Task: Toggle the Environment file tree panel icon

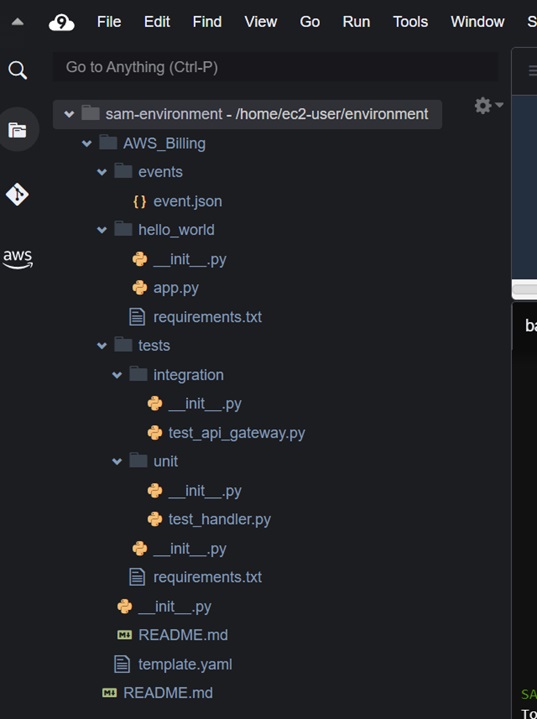Action: (x=17, y=130)
